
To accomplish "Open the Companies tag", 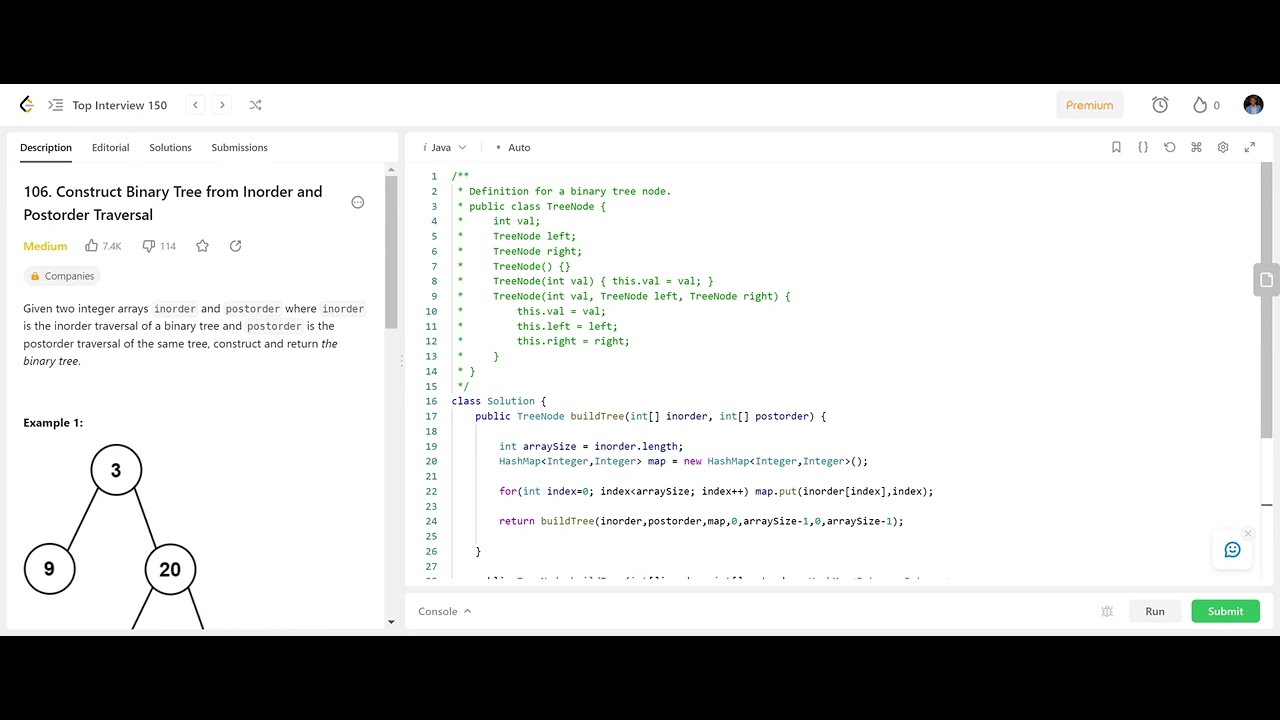I will coord(62,276).
